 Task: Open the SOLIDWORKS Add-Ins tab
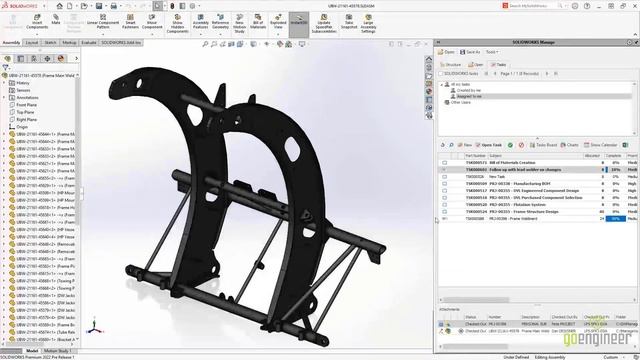tap(121, 42)
